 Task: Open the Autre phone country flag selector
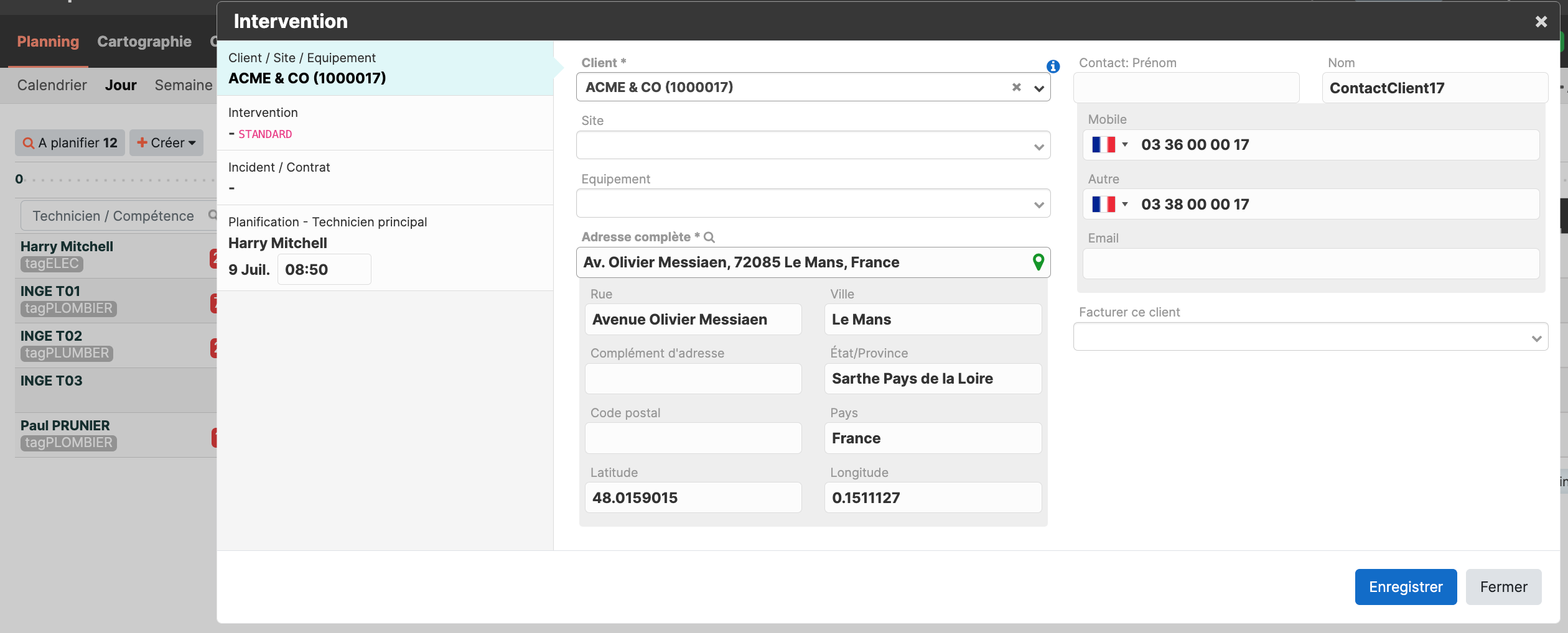coord(1110,205)
